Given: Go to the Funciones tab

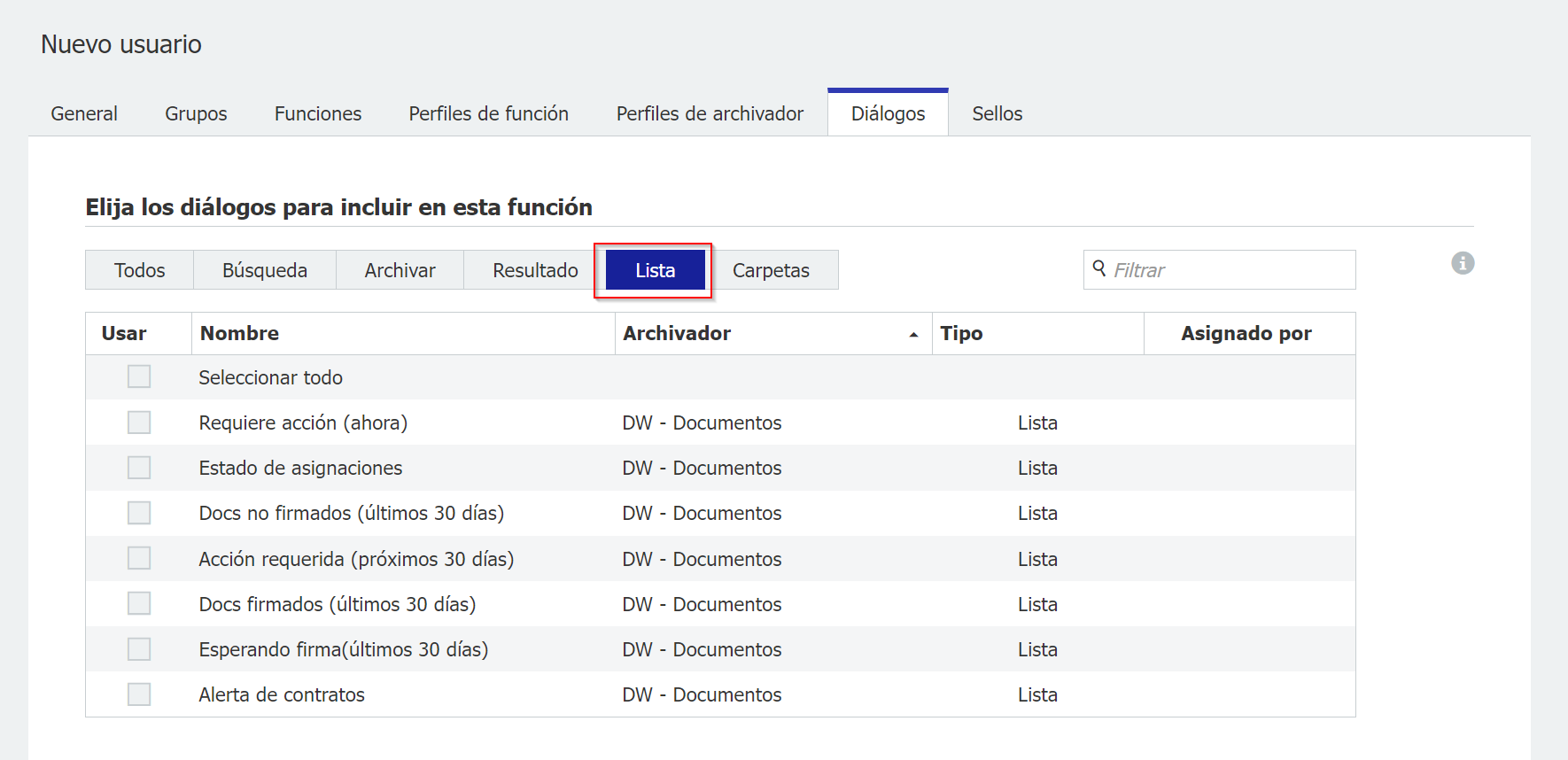Looking at the screenshot, I should click(318, 113).
